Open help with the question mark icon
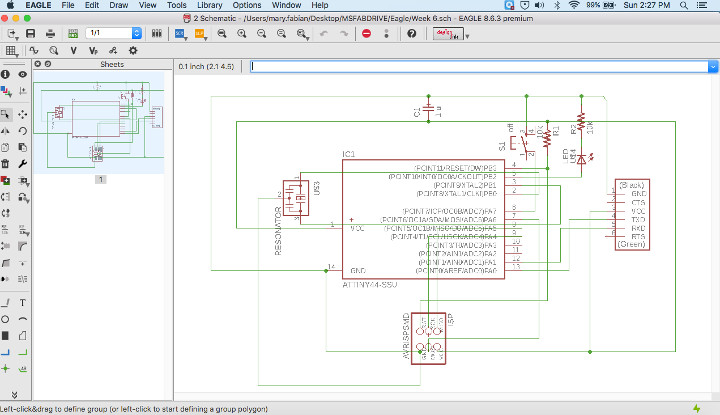 pos(411,34)
